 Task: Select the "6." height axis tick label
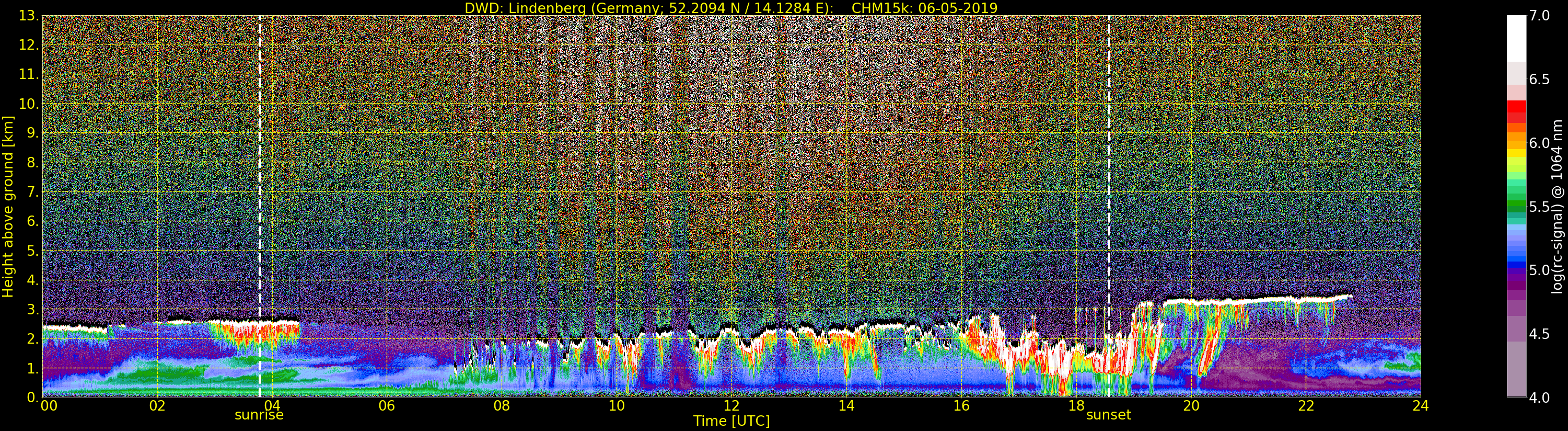(32, 221)
